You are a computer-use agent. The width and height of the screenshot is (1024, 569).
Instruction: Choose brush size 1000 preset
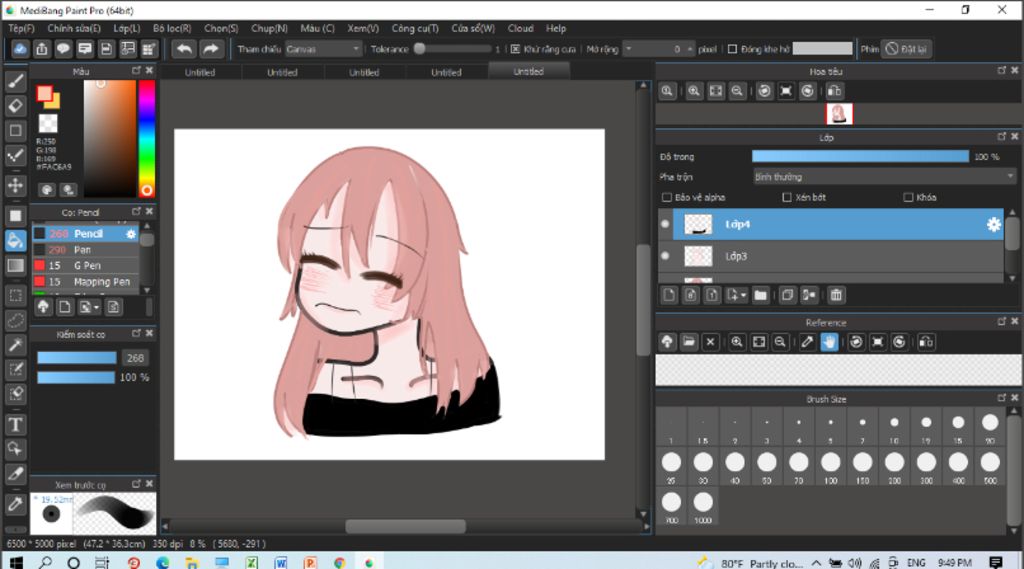703,506
